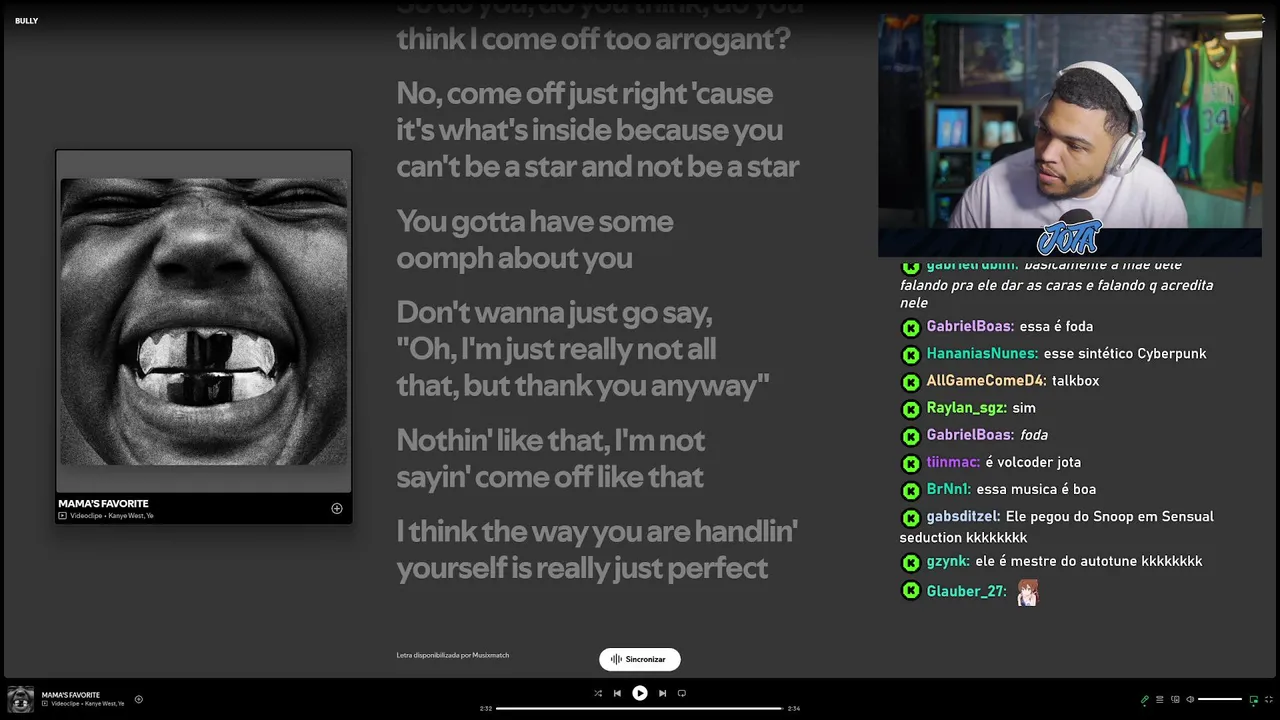Screen dimensions: 1280x720
Task: Click elapsed time 2:32
Action: [x=486, y=708]
